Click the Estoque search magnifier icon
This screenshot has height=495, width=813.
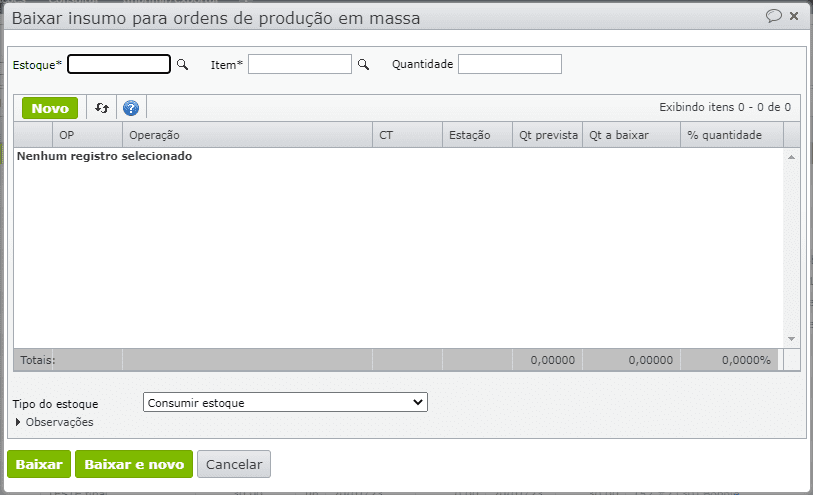(x=183, y=64)
